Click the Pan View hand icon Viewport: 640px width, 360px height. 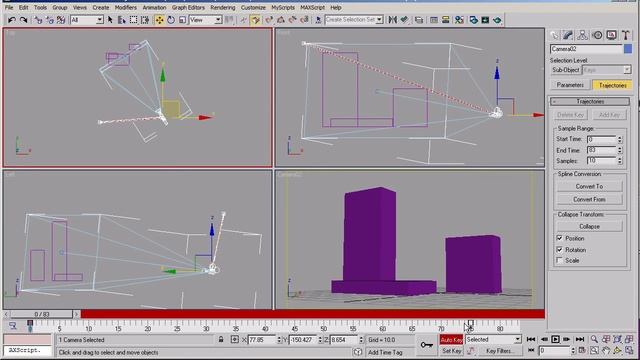pos(605,350)
